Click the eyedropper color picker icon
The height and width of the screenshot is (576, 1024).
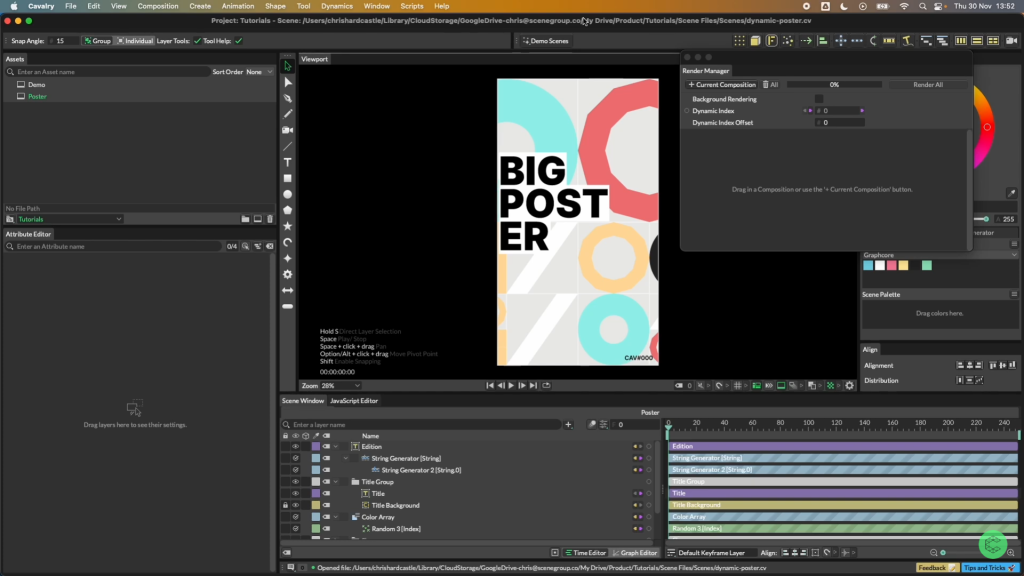1011,193
